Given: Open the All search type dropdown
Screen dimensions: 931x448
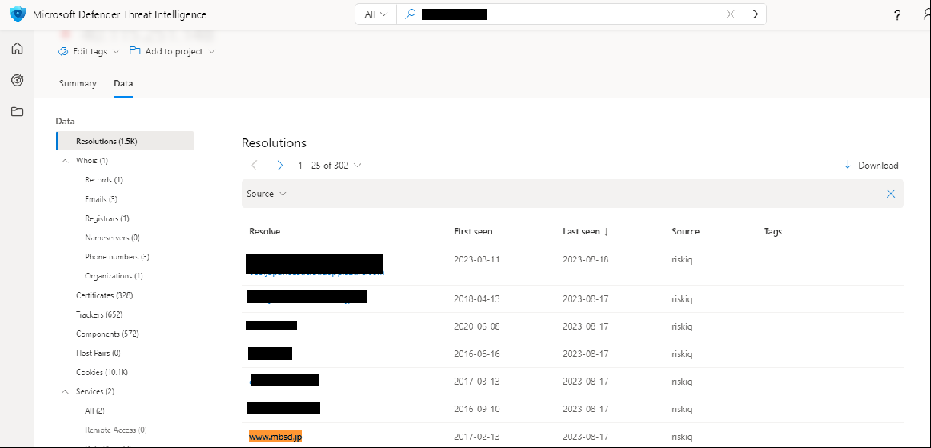Looking at the screenshot, I should point(374,14).
